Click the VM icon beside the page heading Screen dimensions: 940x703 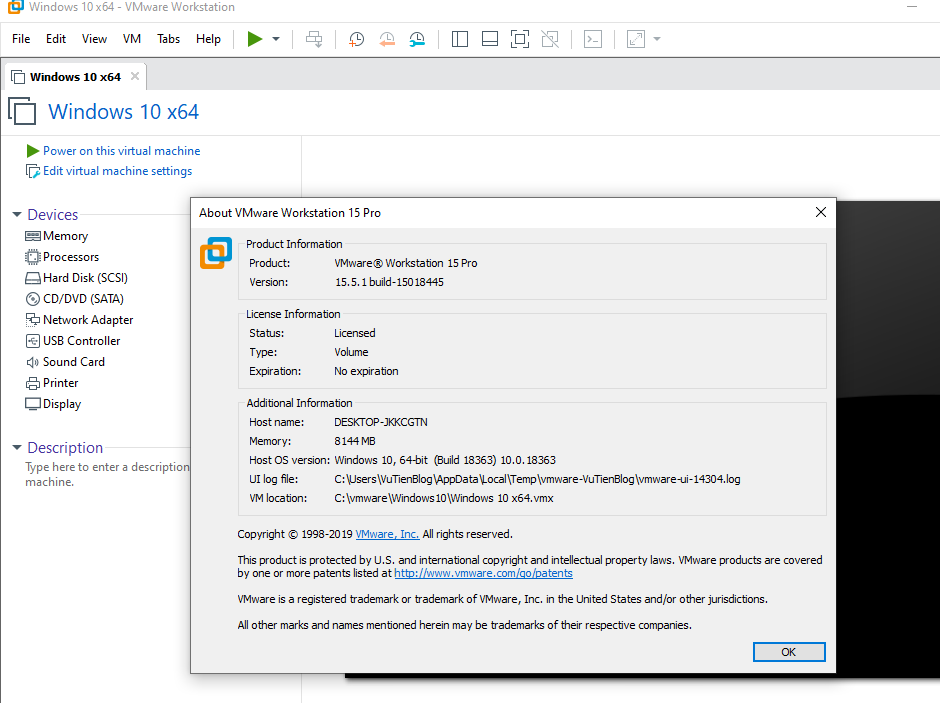pos(22,111)
